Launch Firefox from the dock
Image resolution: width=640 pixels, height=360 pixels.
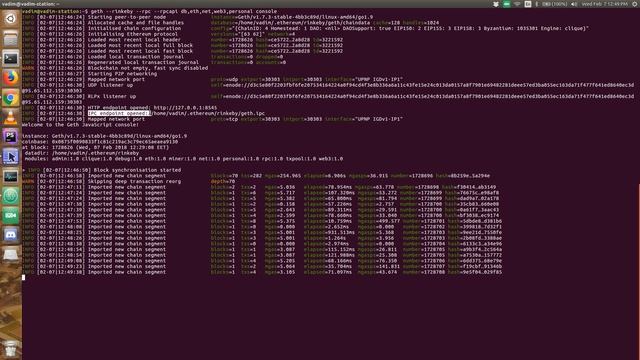11,78
